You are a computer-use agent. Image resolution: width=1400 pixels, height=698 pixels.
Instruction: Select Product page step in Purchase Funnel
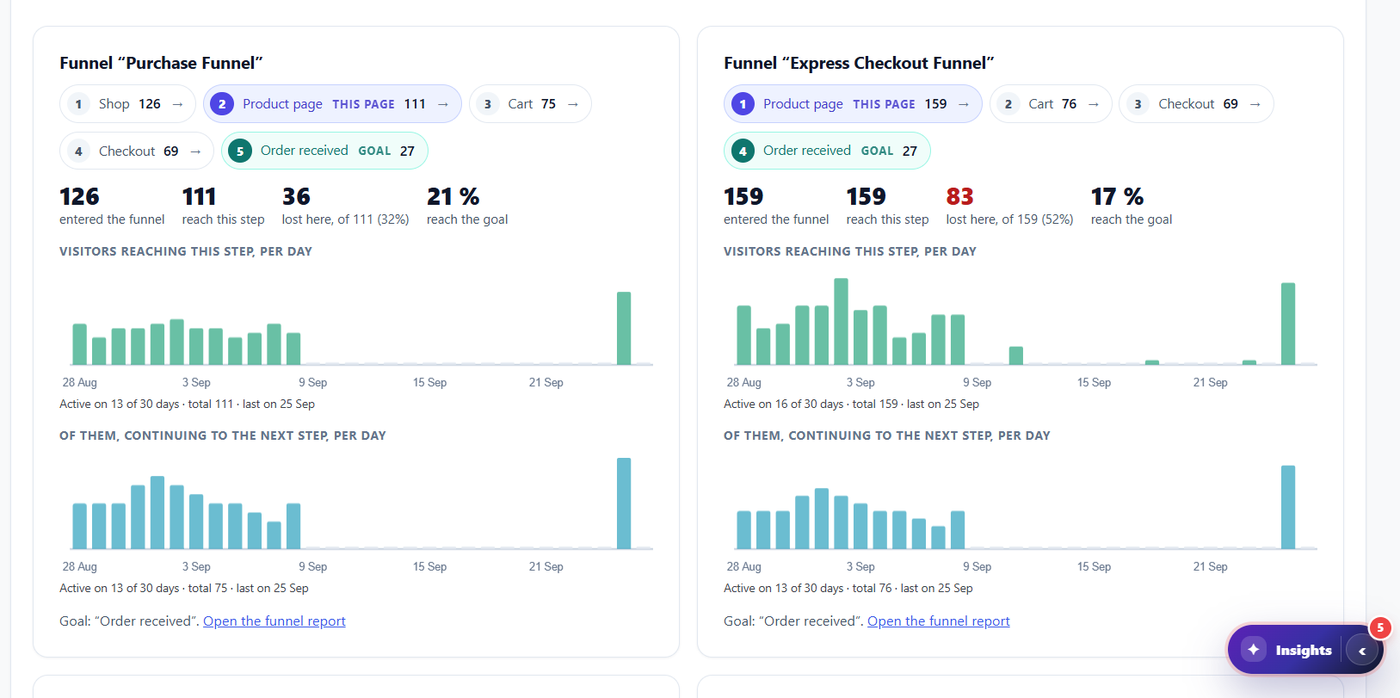pos(332,104)
